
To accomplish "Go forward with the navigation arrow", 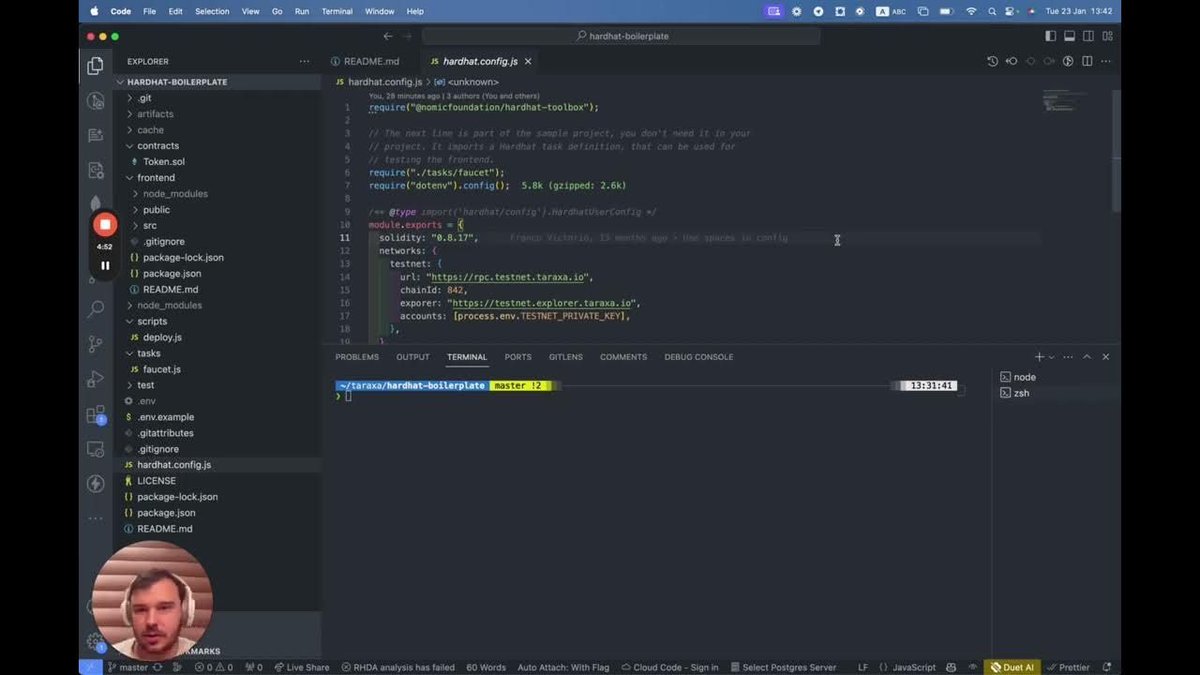I will coord(408,36).
